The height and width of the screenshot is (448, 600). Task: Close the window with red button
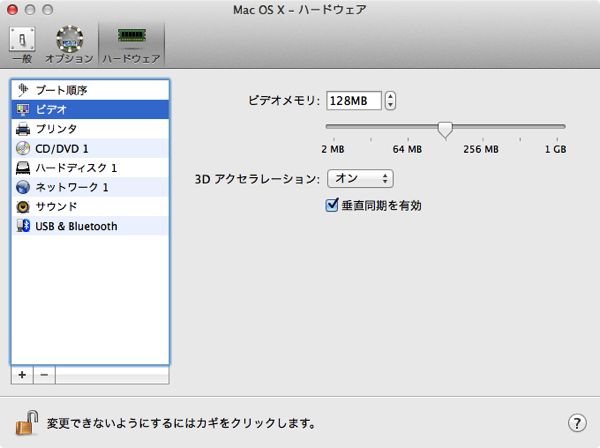pos(13,10)
